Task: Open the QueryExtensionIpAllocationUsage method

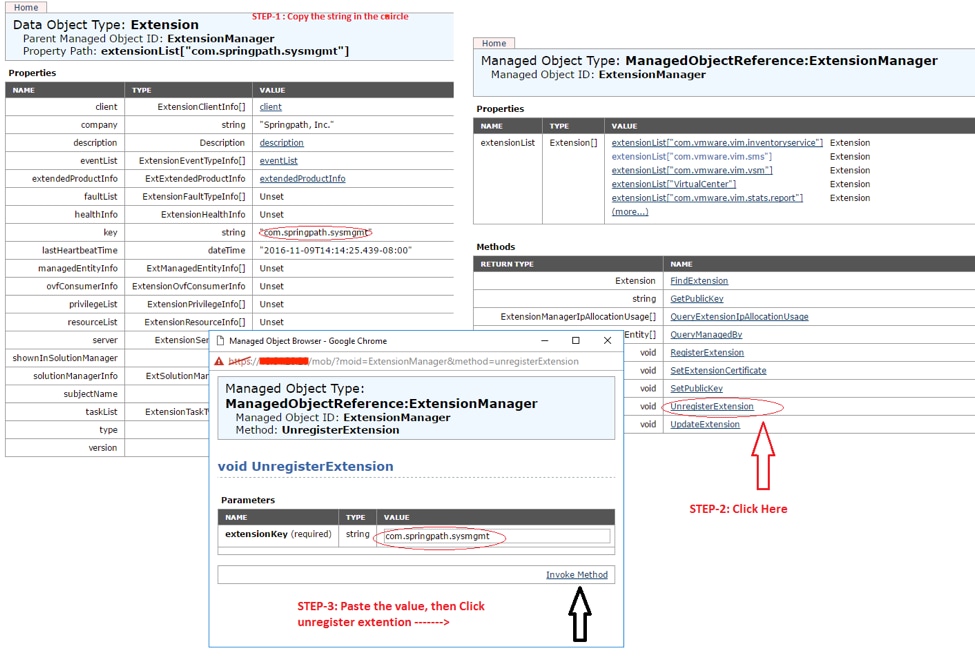Action: click(x=739, y=317)
